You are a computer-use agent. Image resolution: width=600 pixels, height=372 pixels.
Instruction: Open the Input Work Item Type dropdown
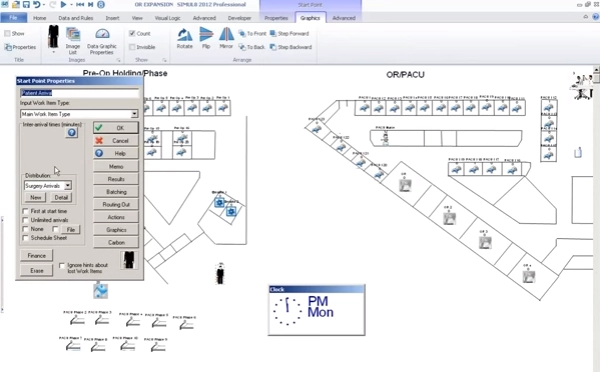134,114
